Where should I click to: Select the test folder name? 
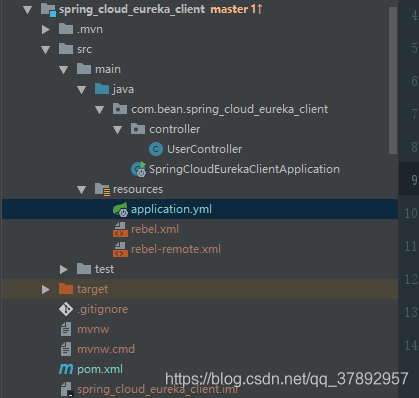pyautogui.click(x=104, y=269)
